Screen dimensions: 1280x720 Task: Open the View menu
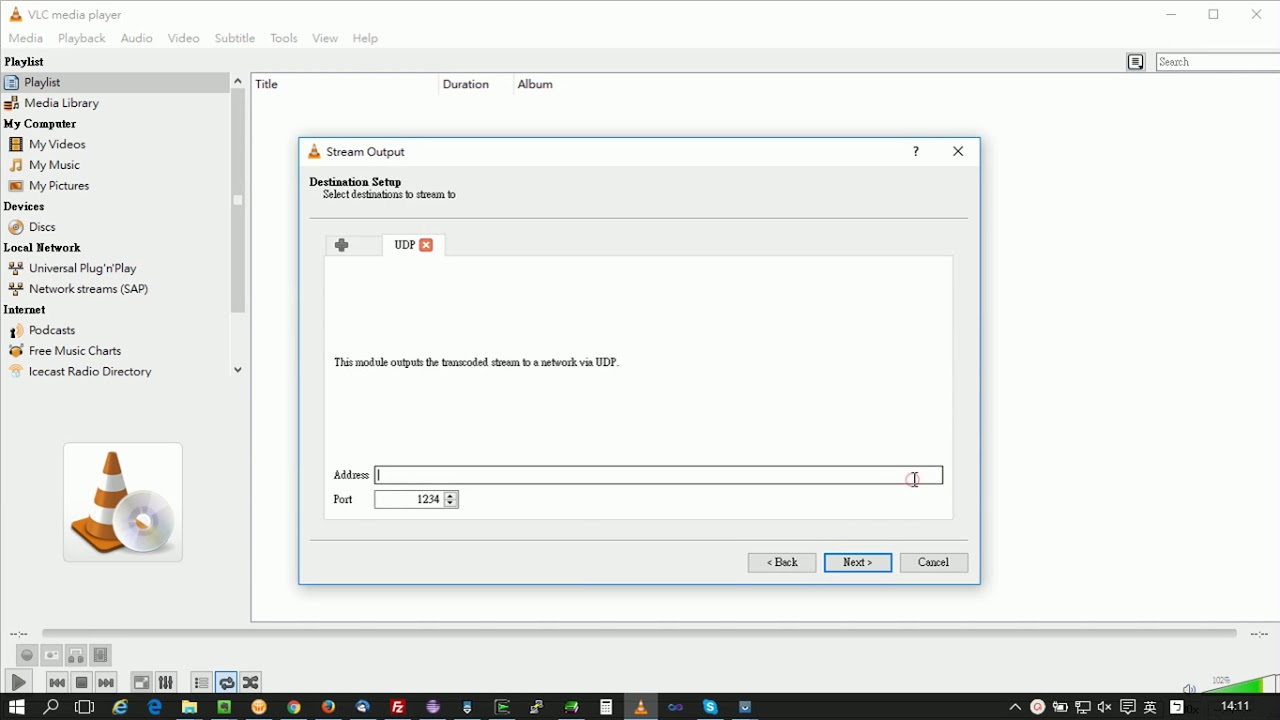pyautogui.click(x=325, y=38)
